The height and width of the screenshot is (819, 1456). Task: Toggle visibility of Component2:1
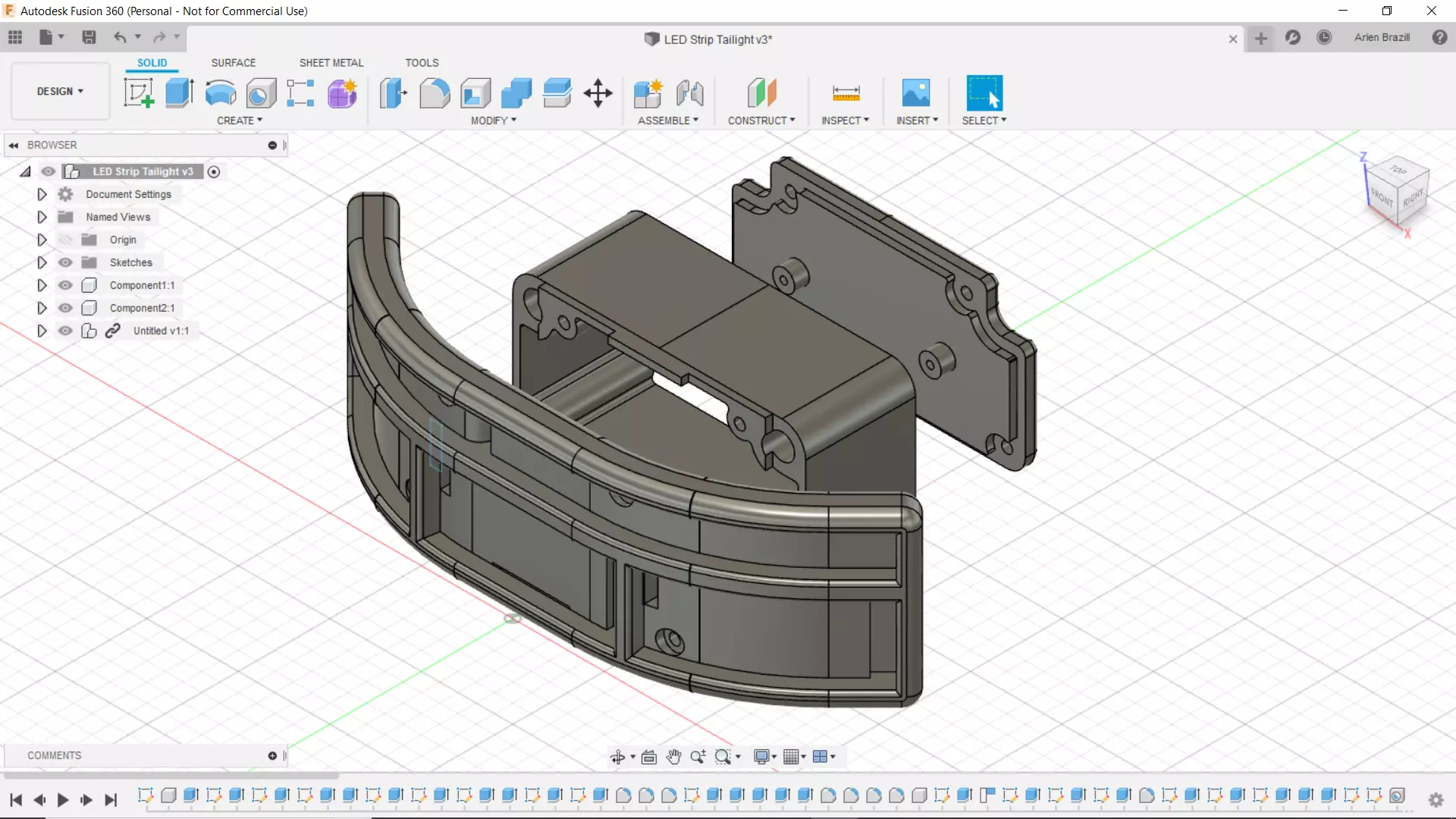[x=66, y=308]
